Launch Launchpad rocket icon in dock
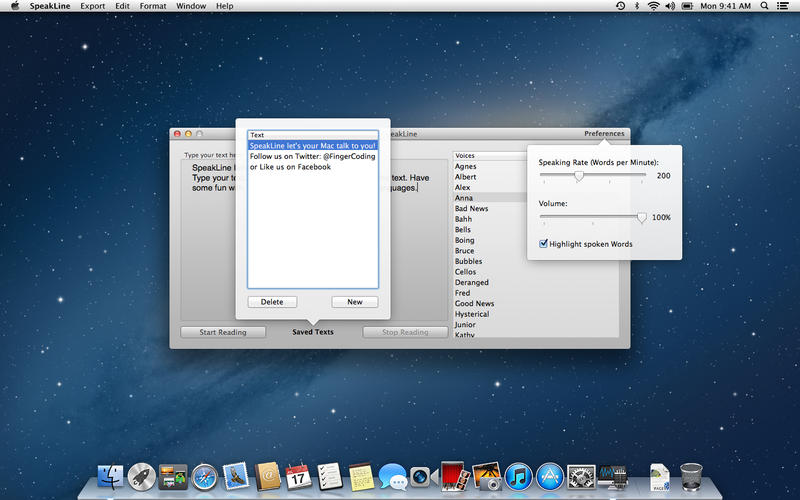The height and width of the screenshot is (500, 800). pyautogui.click(x=141, y=477)
